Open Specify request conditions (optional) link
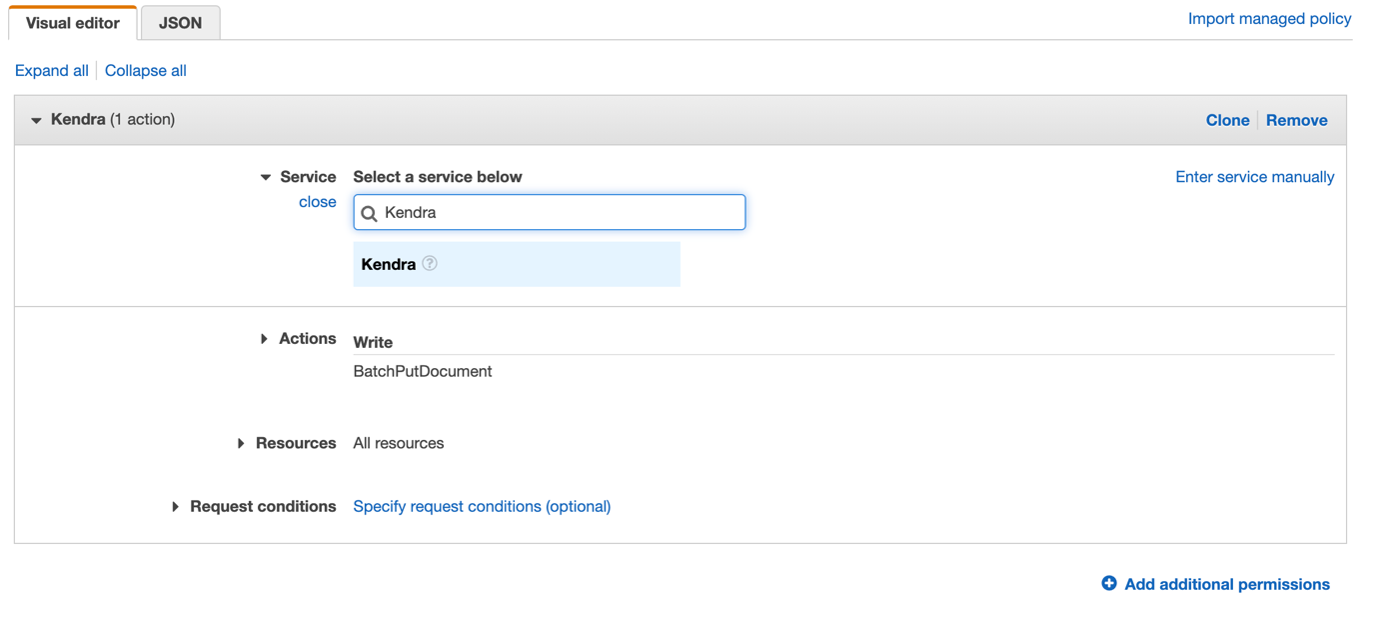Viewport: 1384px width, 617px height. [x=482, y=507]
